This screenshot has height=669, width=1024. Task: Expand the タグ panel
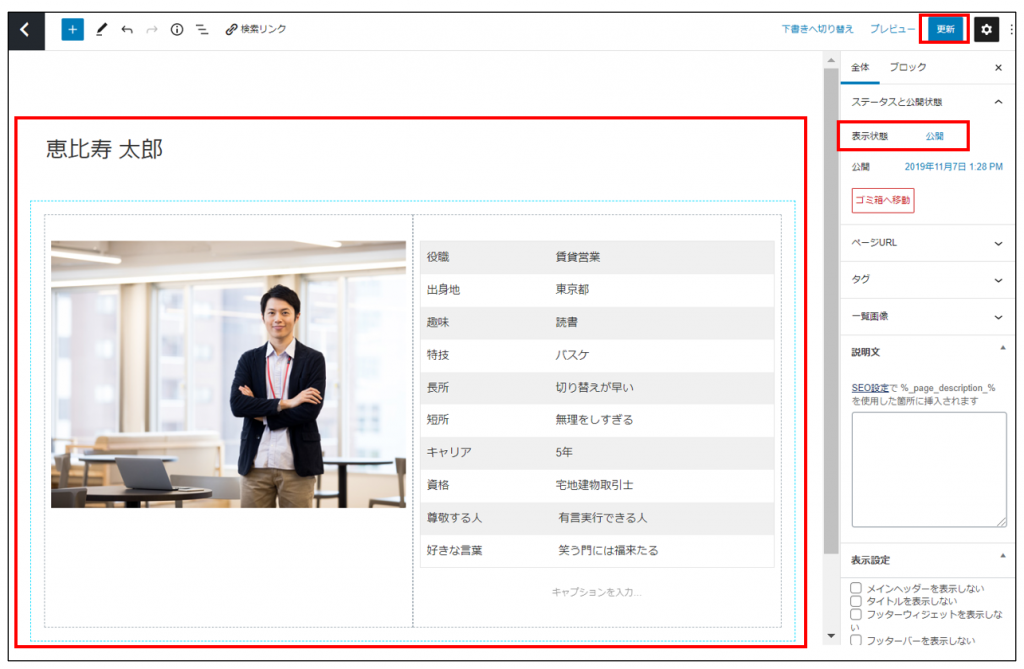(x=926, y=280)
